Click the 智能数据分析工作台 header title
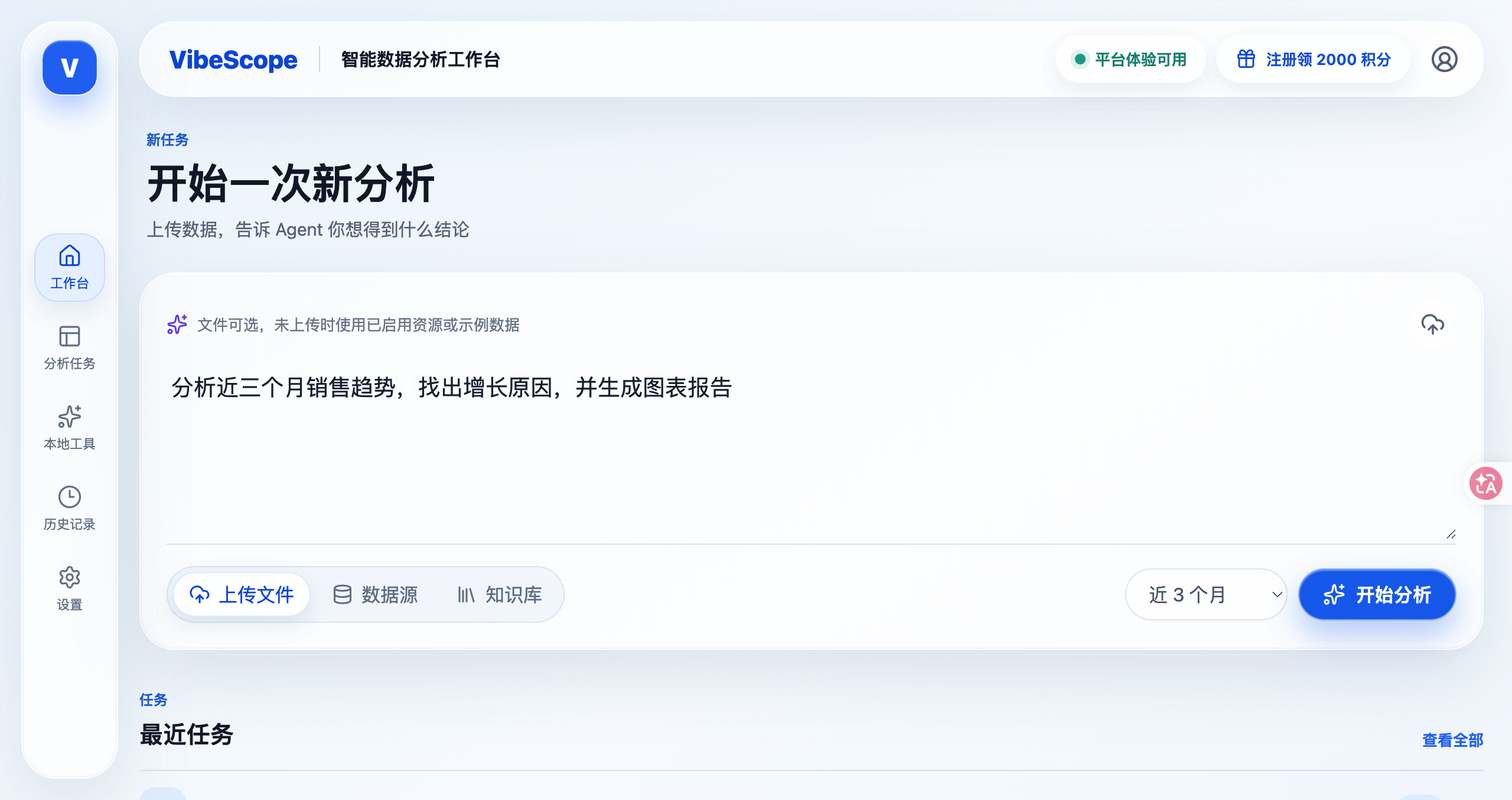 tap(421, 60)
